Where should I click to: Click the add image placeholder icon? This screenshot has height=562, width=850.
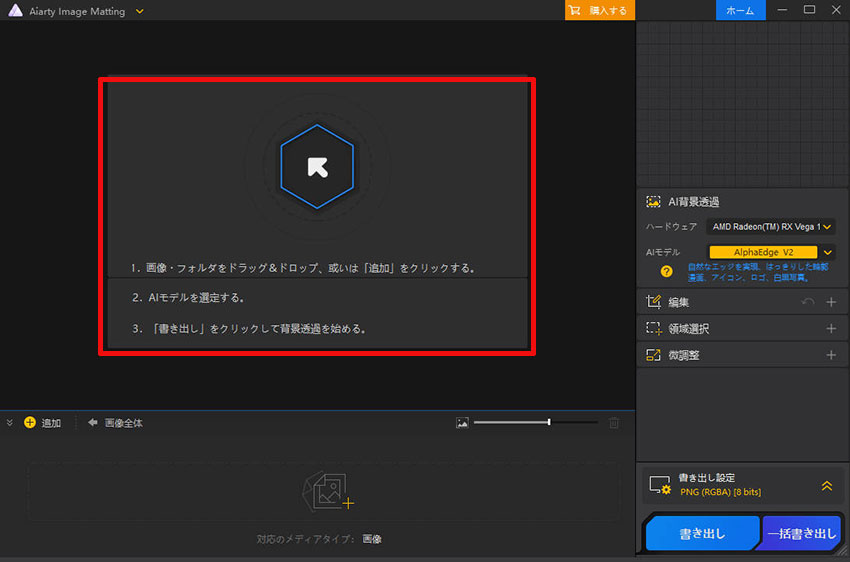(328, 491)
